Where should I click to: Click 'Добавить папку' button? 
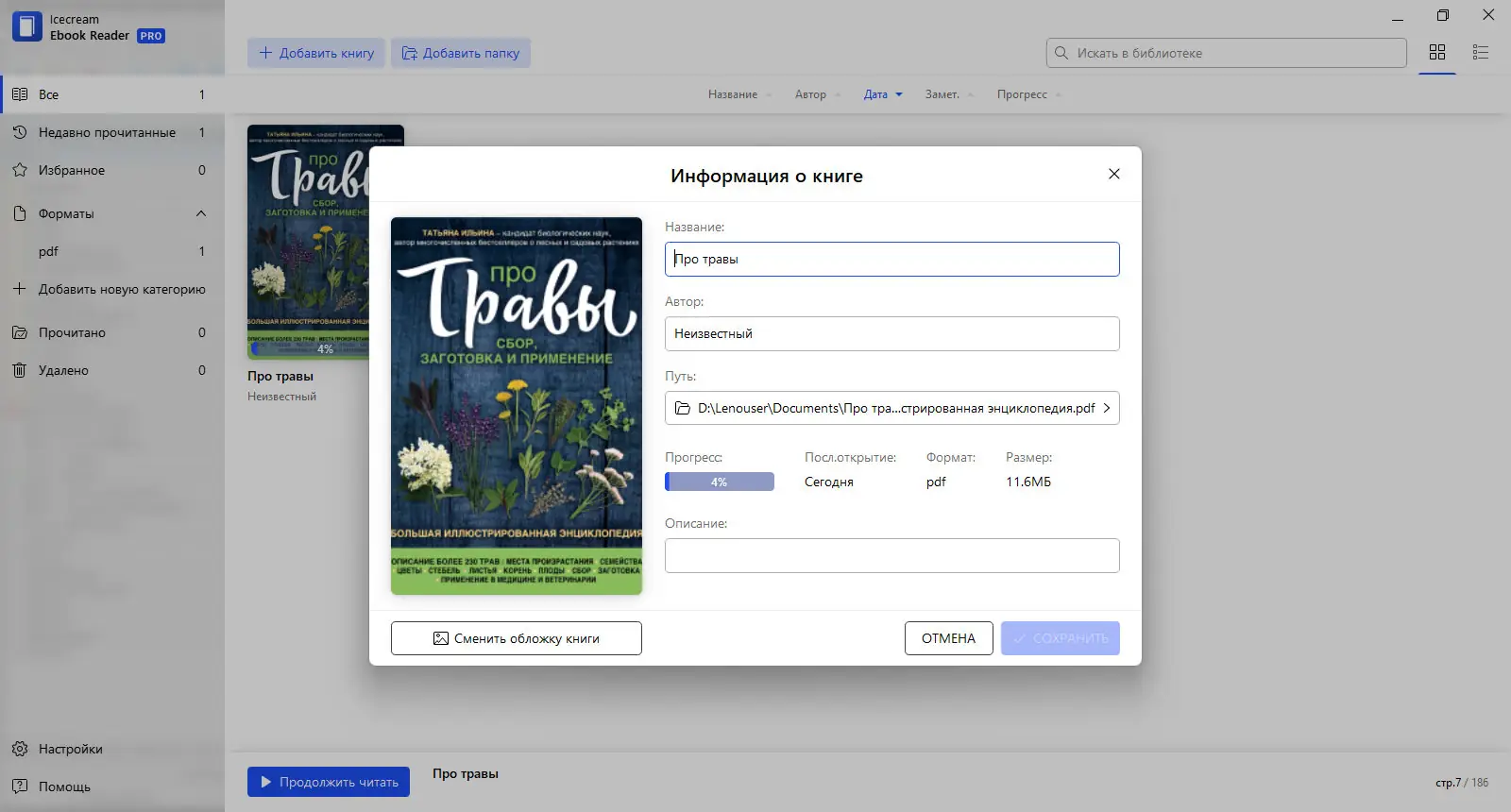[x=461, y=53]
